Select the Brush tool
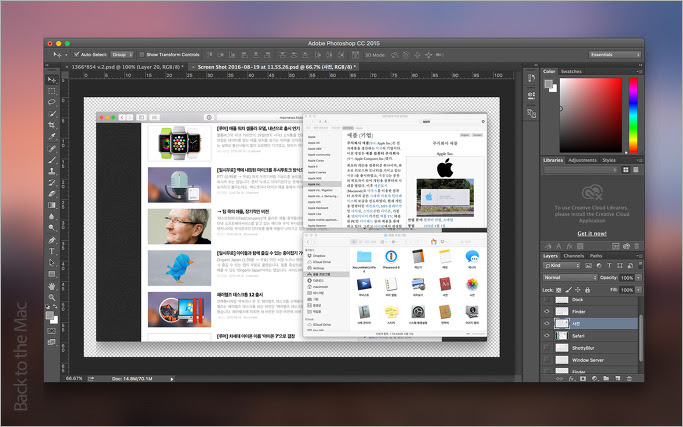The image size is (683, 427). click(51, 160)
